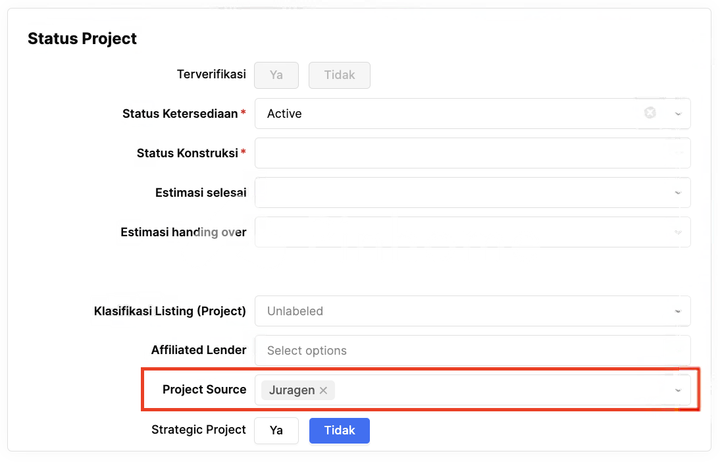Set Terverifikasi to Tidak
The image size is (720, 462).
[x=339, y=75]
